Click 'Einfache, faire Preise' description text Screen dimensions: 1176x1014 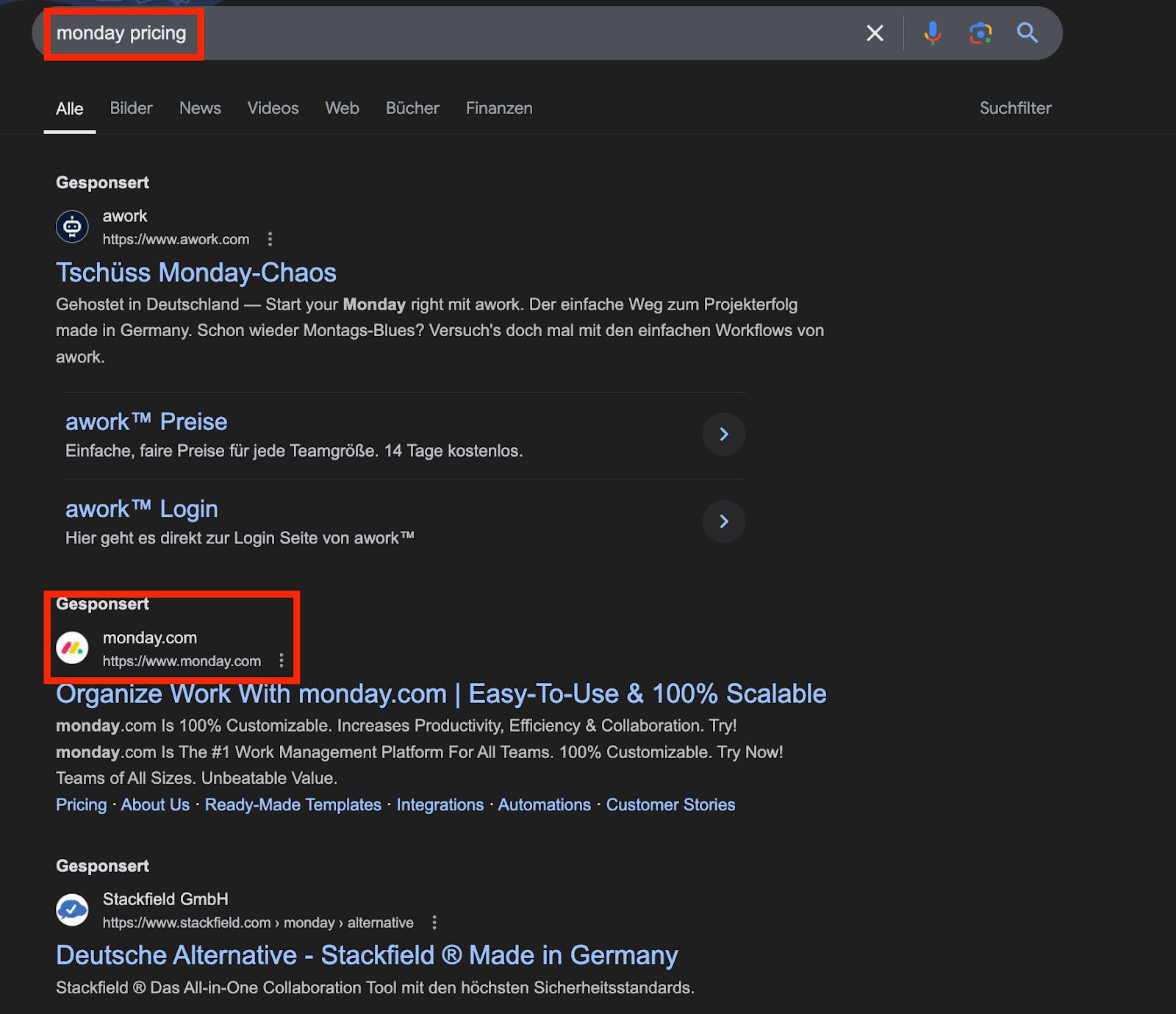[x=294, y=451]
